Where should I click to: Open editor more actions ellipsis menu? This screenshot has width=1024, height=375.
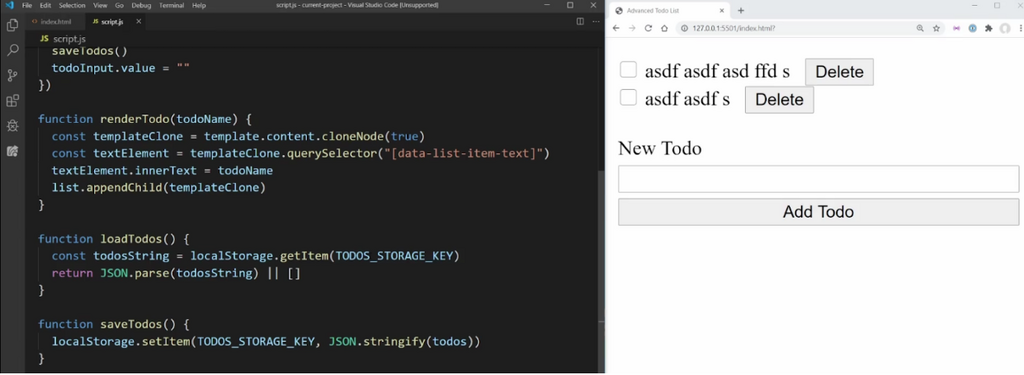[x=596, y=22]
